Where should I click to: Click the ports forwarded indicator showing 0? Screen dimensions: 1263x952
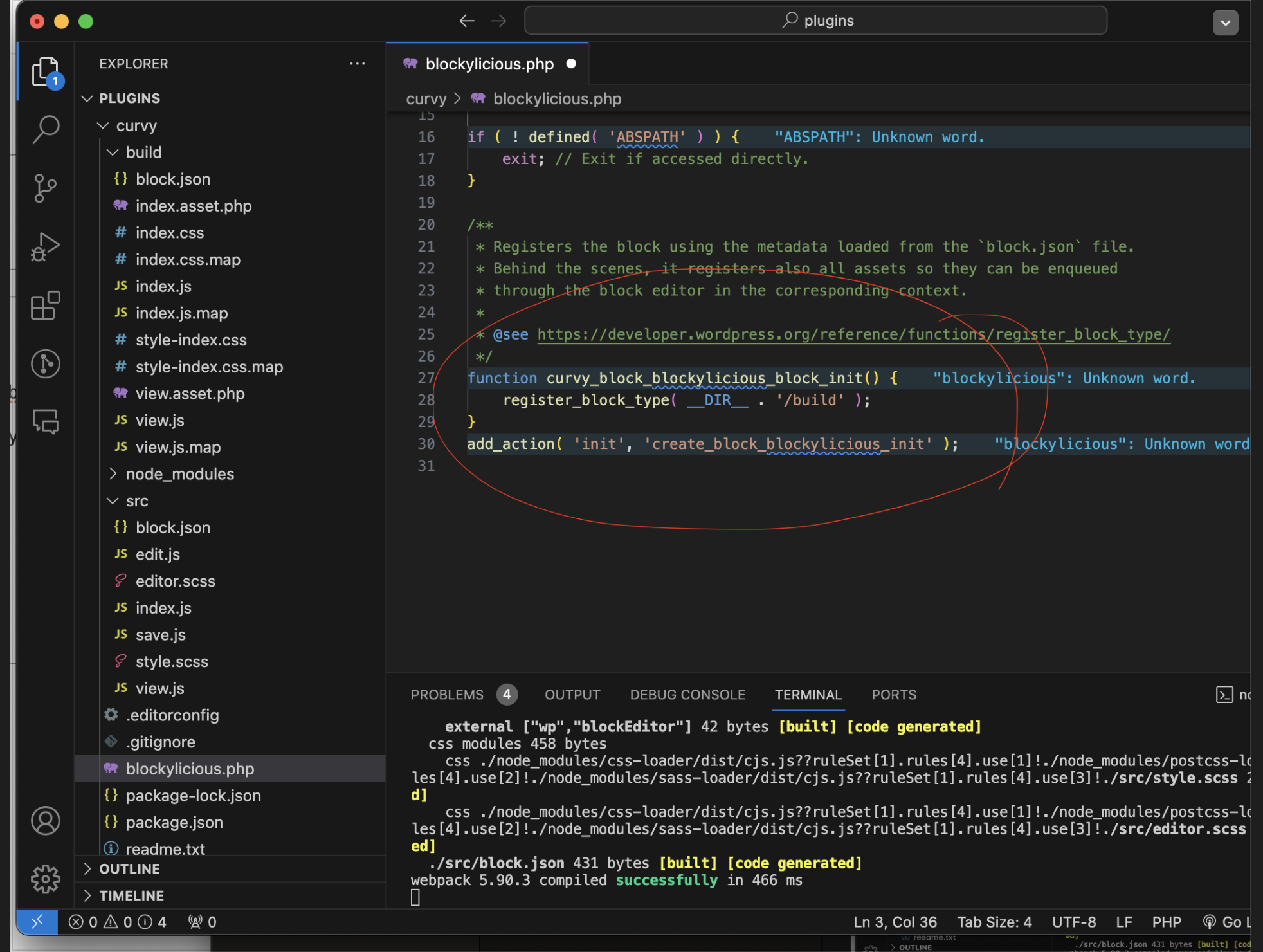(202, 922)
